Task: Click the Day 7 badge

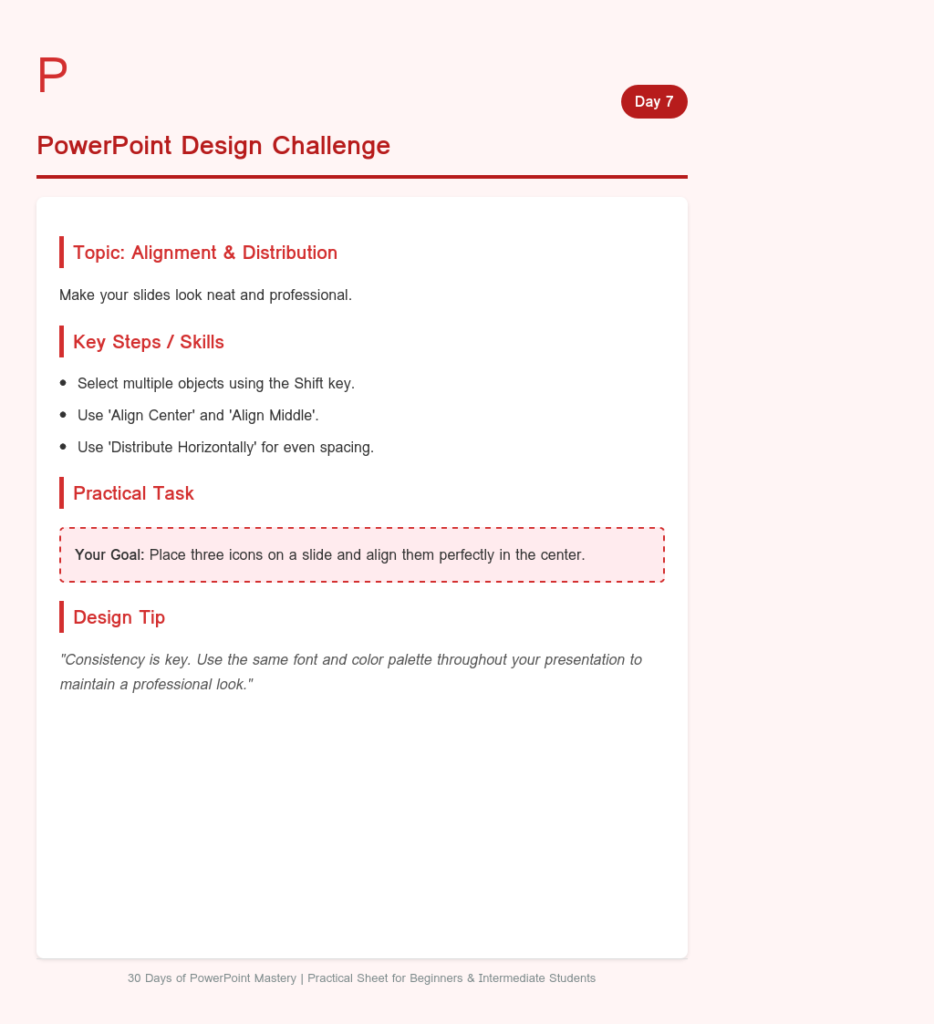Action: [x=654, y=102]
